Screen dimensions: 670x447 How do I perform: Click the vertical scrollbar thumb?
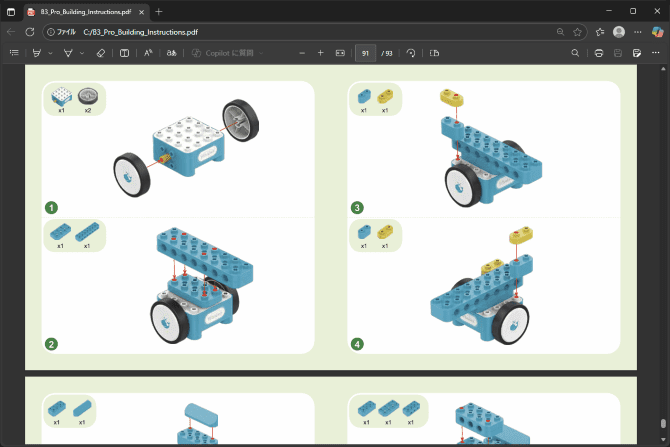coord(663,423)
